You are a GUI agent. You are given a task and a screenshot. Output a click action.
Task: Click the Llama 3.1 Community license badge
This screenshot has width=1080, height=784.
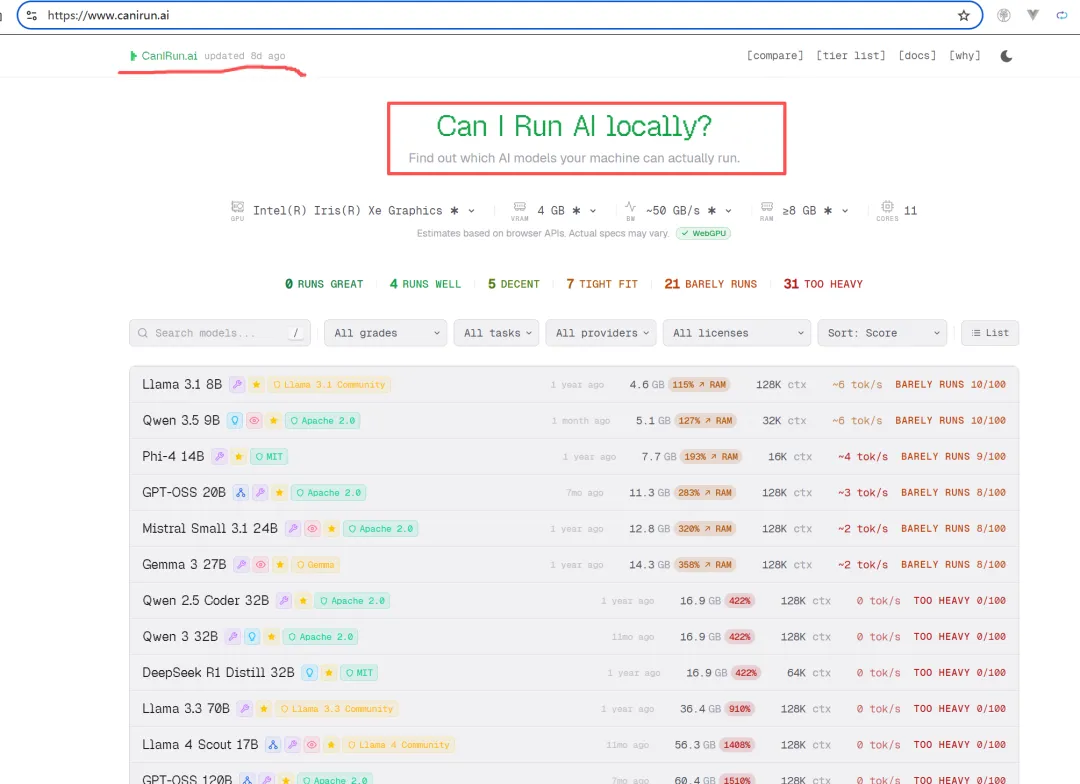pos(329,384)
